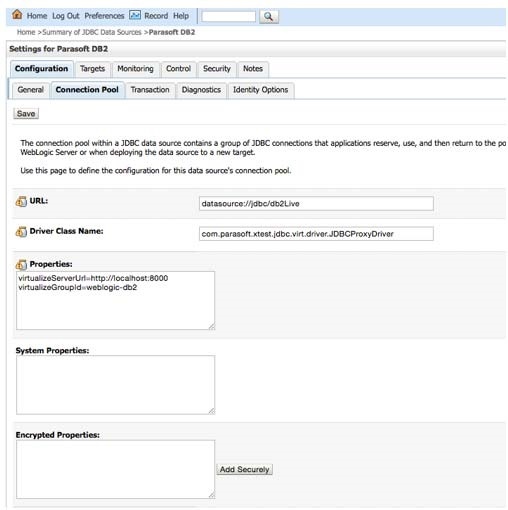508x510 pixels.
Task: Open Summary of JDBC Data Sources breadcrumb
Action: [92, 32]
